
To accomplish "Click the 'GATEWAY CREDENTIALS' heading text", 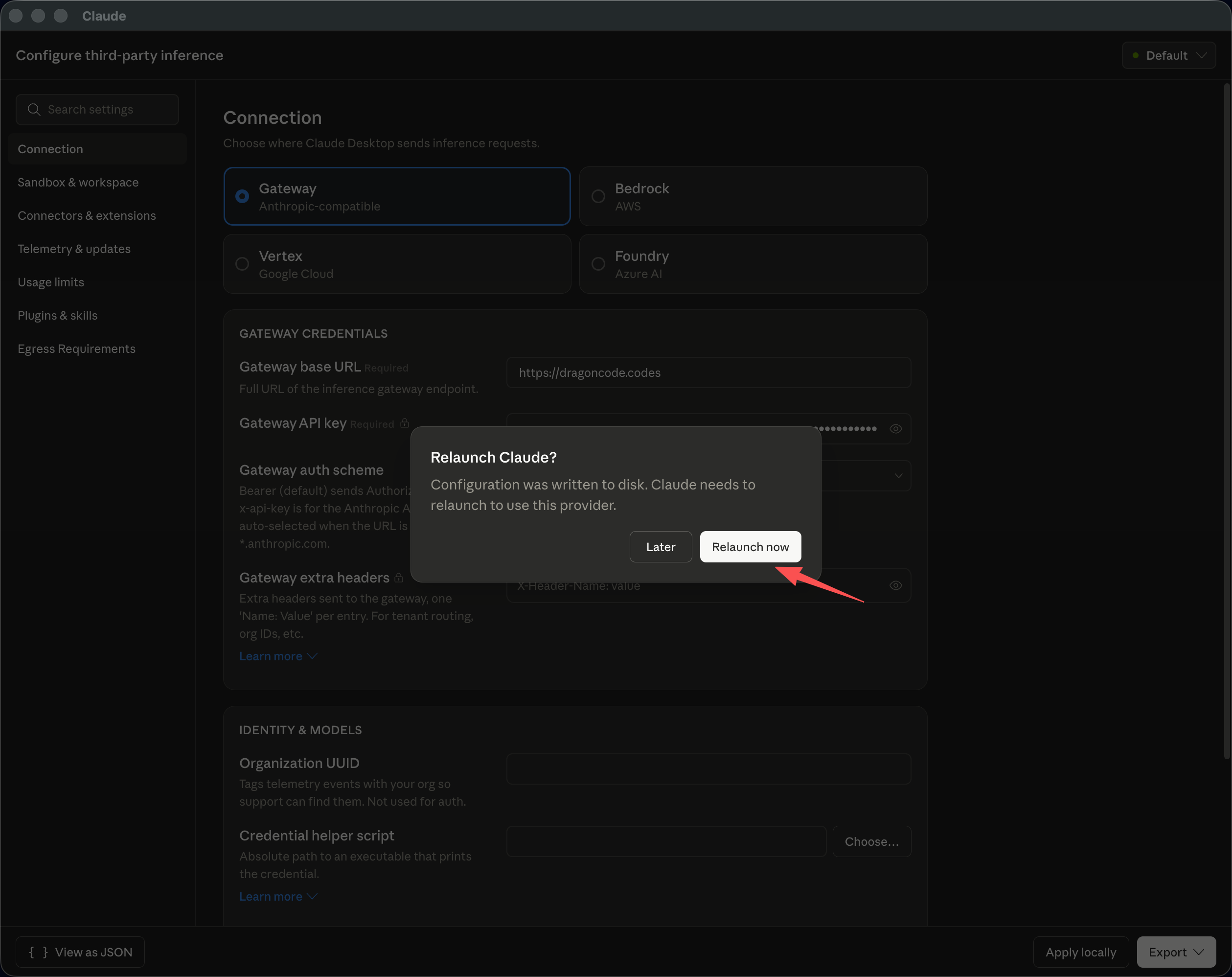I will pos(313,333).
